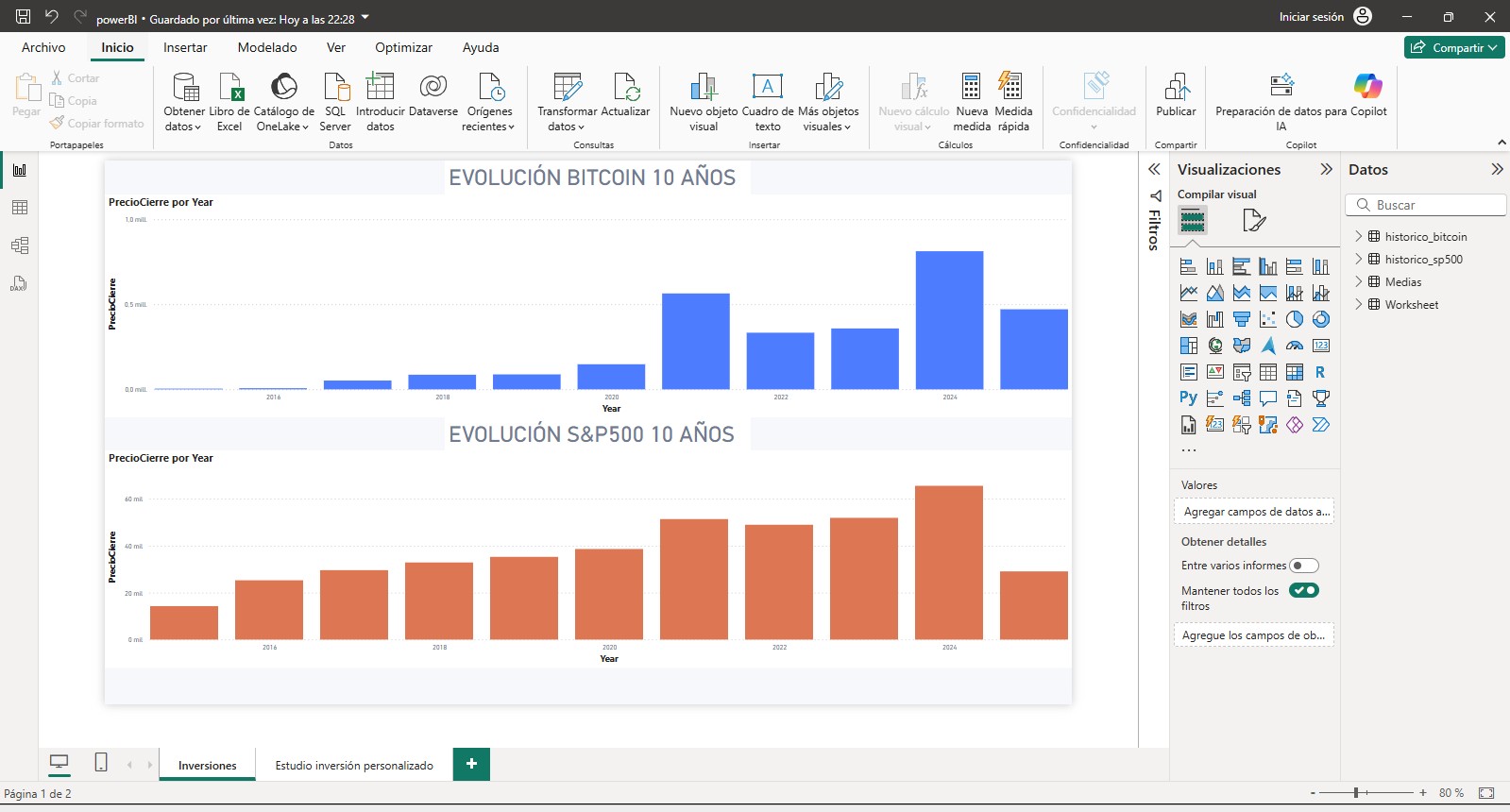Switch to Optimizar ribbon tab
Viewport: 1510px width, 812px height.
pyautogui.click(x=403, y=47)
